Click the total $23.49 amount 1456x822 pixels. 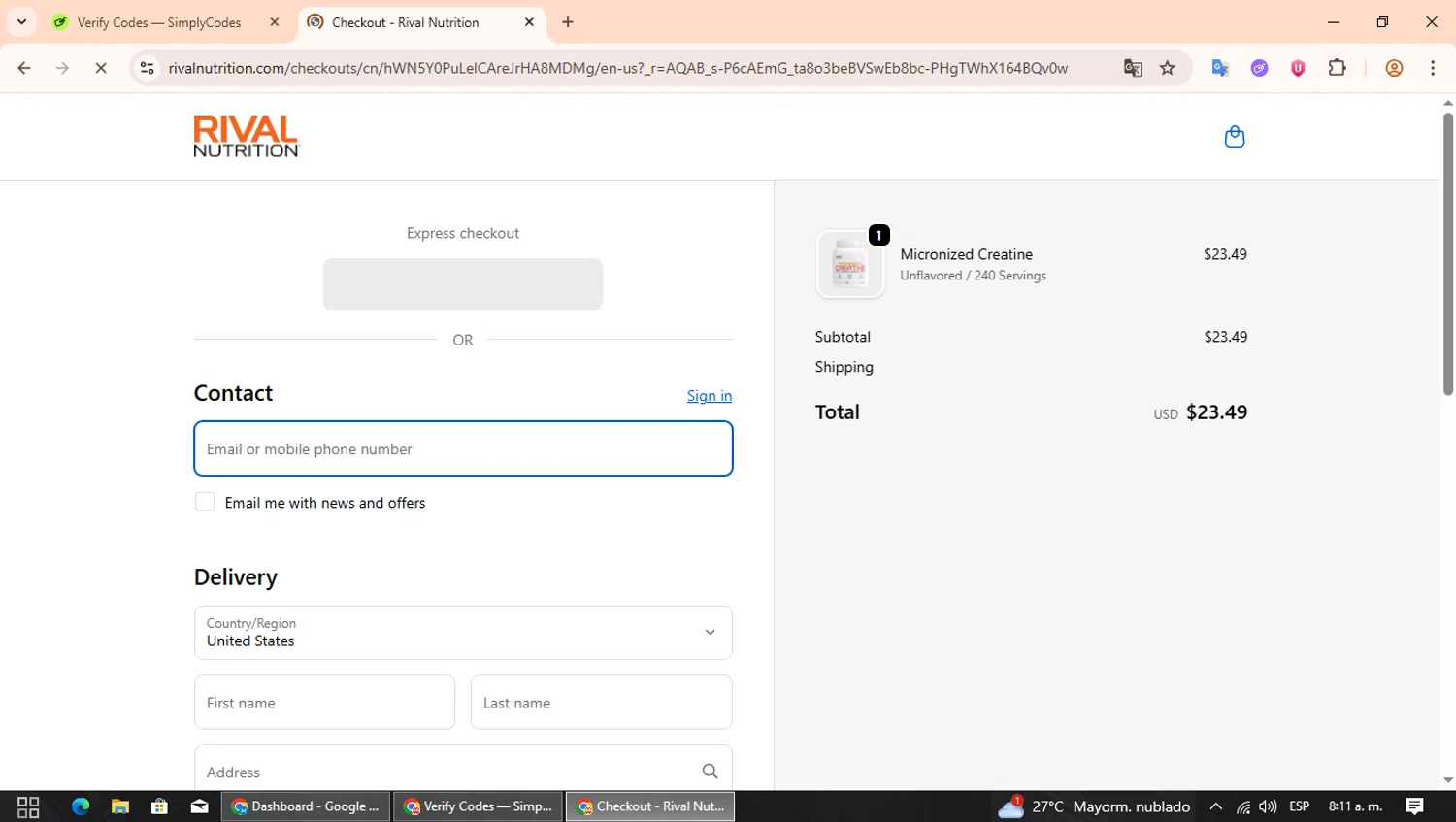pyautogui.click(x=1216, y=412)
